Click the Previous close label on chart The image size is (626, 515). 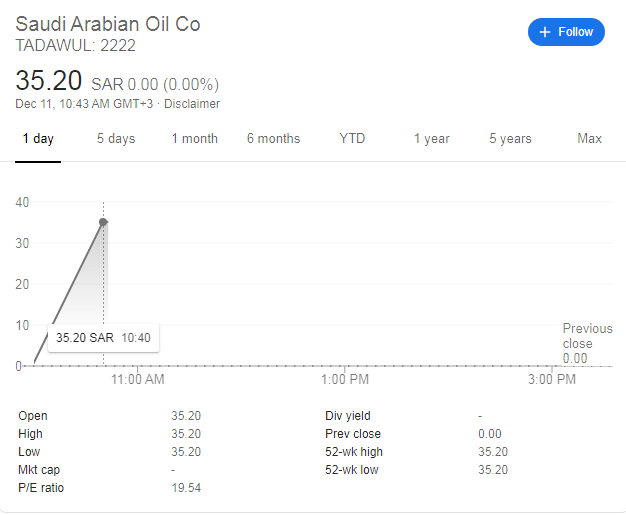click(586, 336)
